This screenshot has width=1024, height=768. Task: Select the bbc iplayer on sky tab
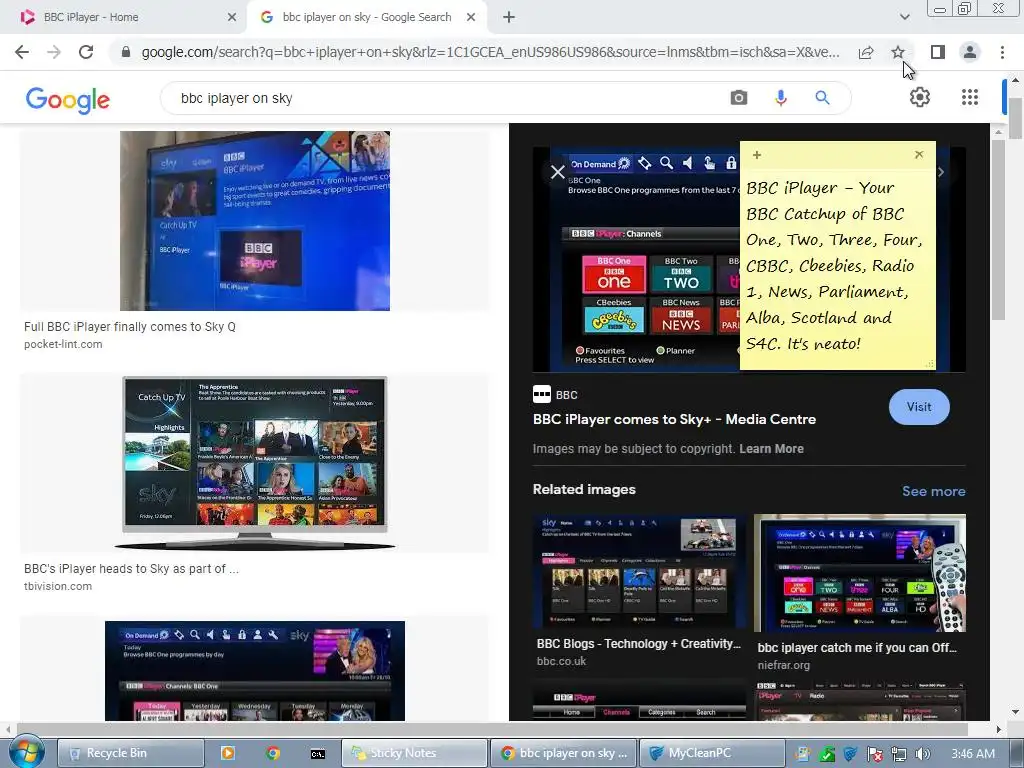[366, 18]
